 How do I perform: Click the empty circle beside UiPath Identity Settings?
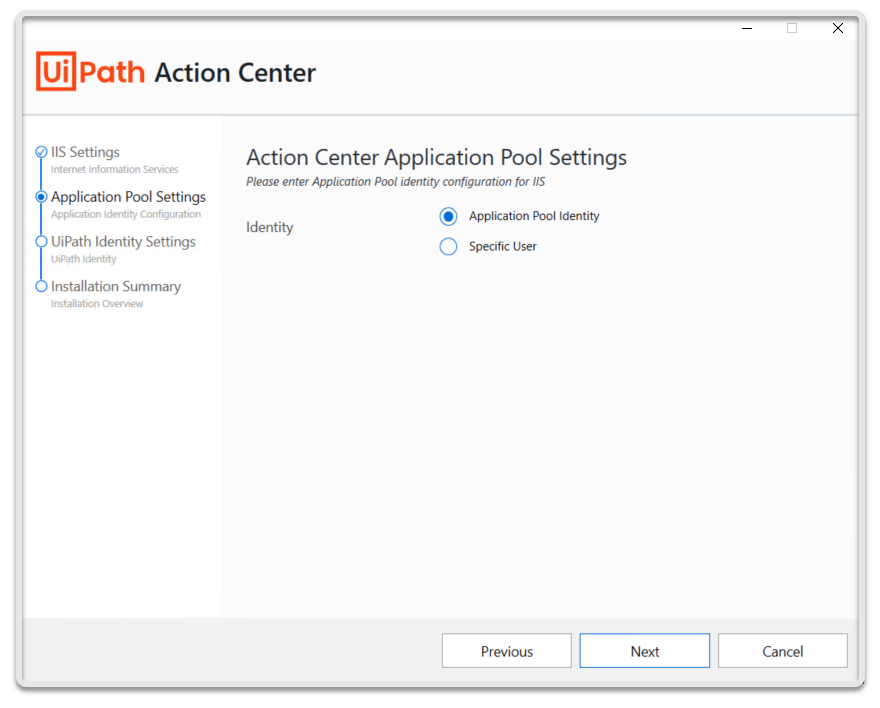[41, 241]
